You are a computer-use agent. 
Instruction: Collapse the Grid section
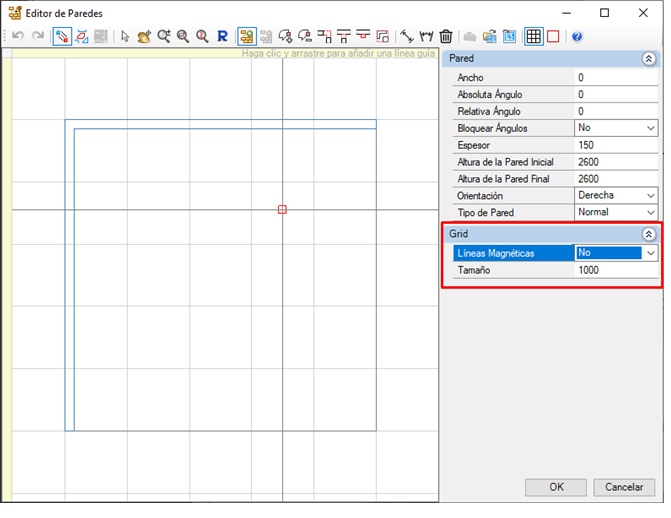point(649,234)
